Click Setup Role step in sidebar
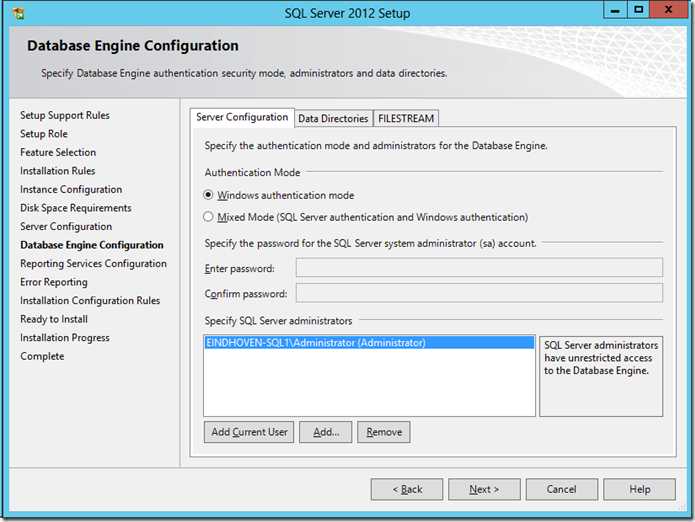Screen dimensions: 695x522 [44, 134]
